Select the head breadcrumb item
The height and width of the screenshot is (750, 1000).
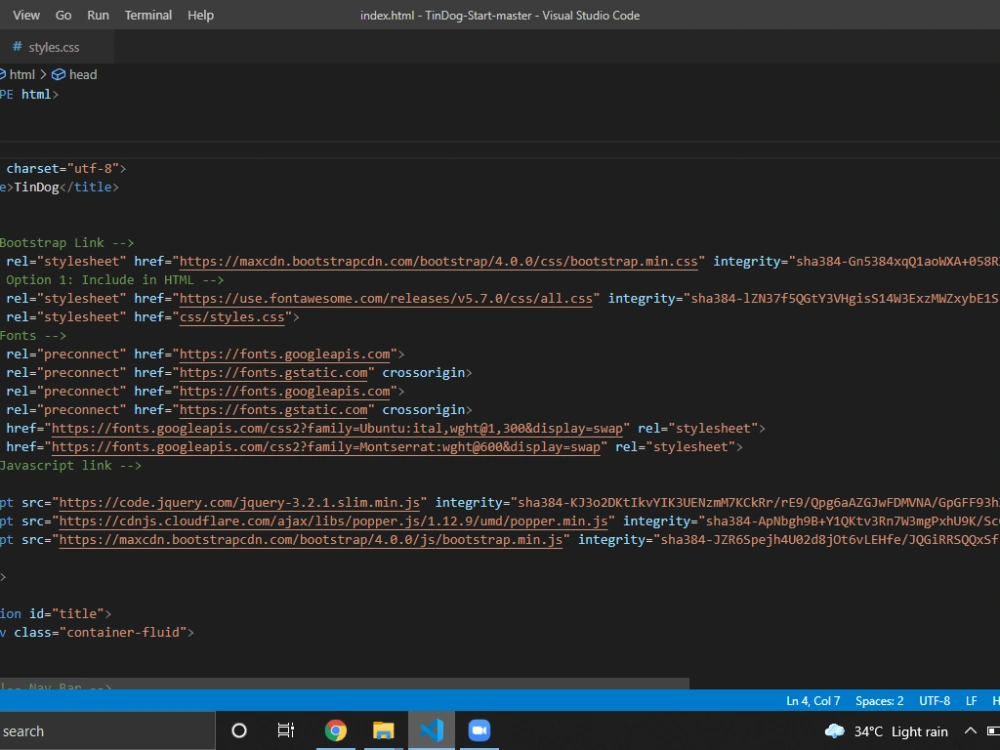click(83, 75)
